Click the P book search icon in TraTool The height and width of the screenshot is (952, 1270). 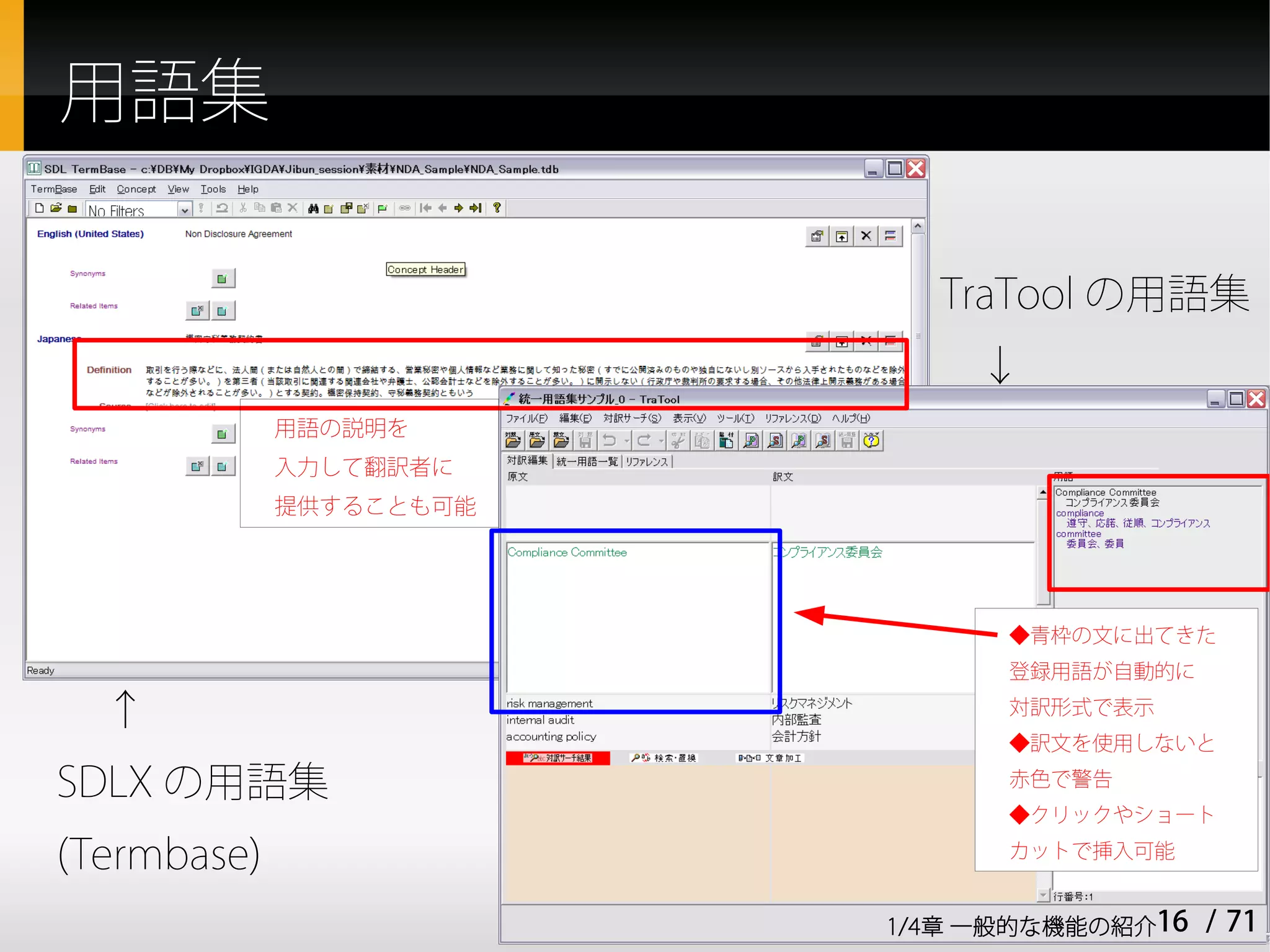click(x=799, y=440)
